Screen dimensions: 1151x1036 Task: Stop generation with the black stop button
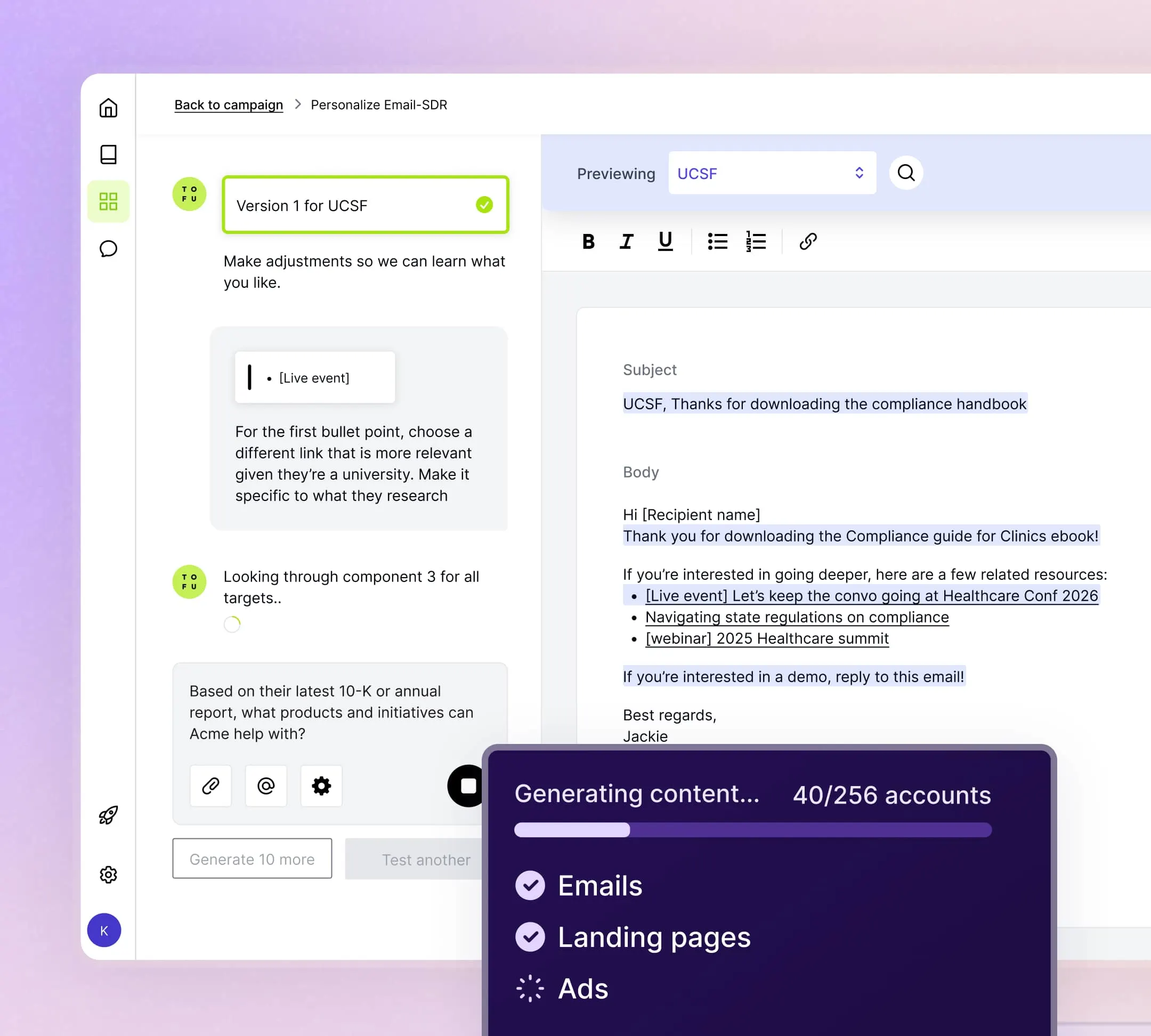coord(466,786)
